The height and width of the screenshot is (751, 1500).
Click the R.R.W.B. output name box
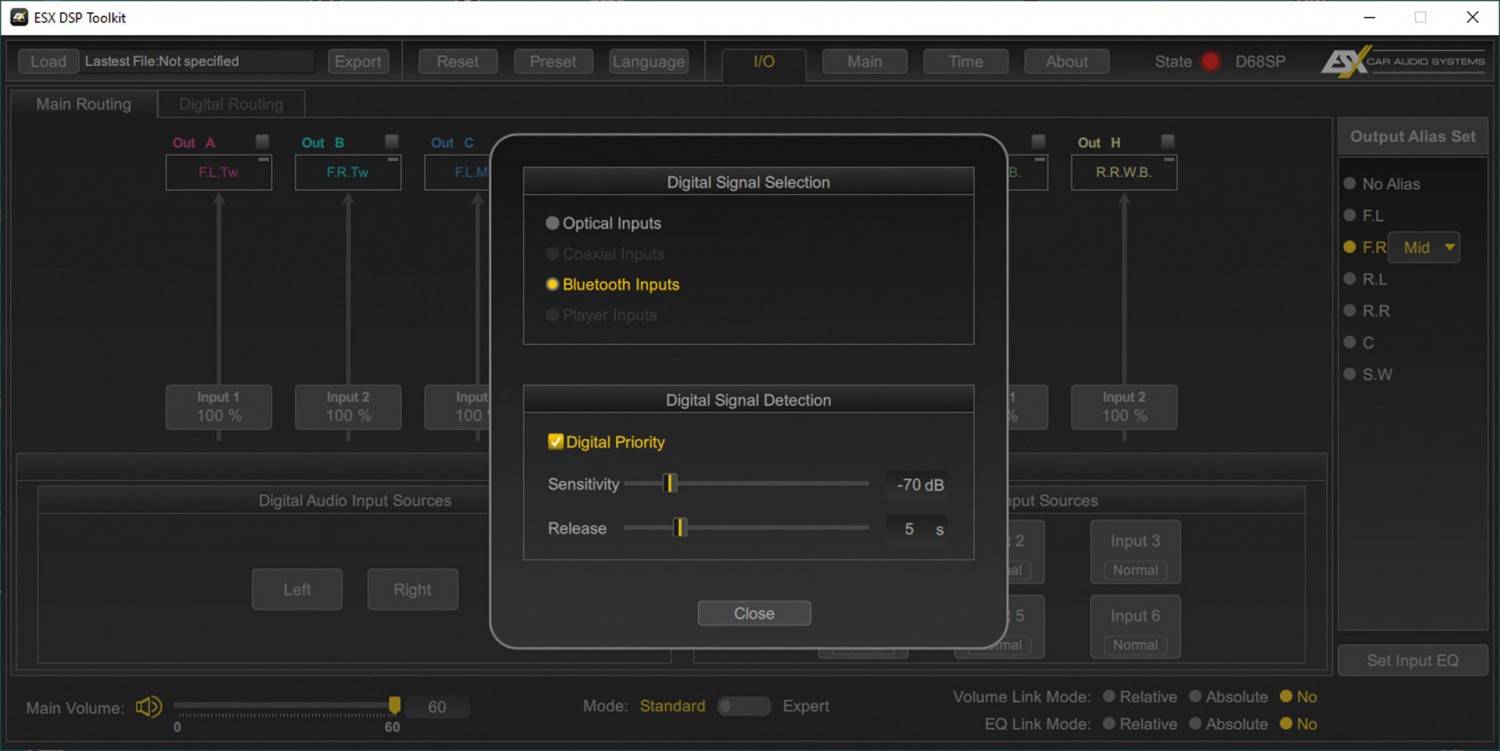pyautogui.click(x=1124, y=172)
